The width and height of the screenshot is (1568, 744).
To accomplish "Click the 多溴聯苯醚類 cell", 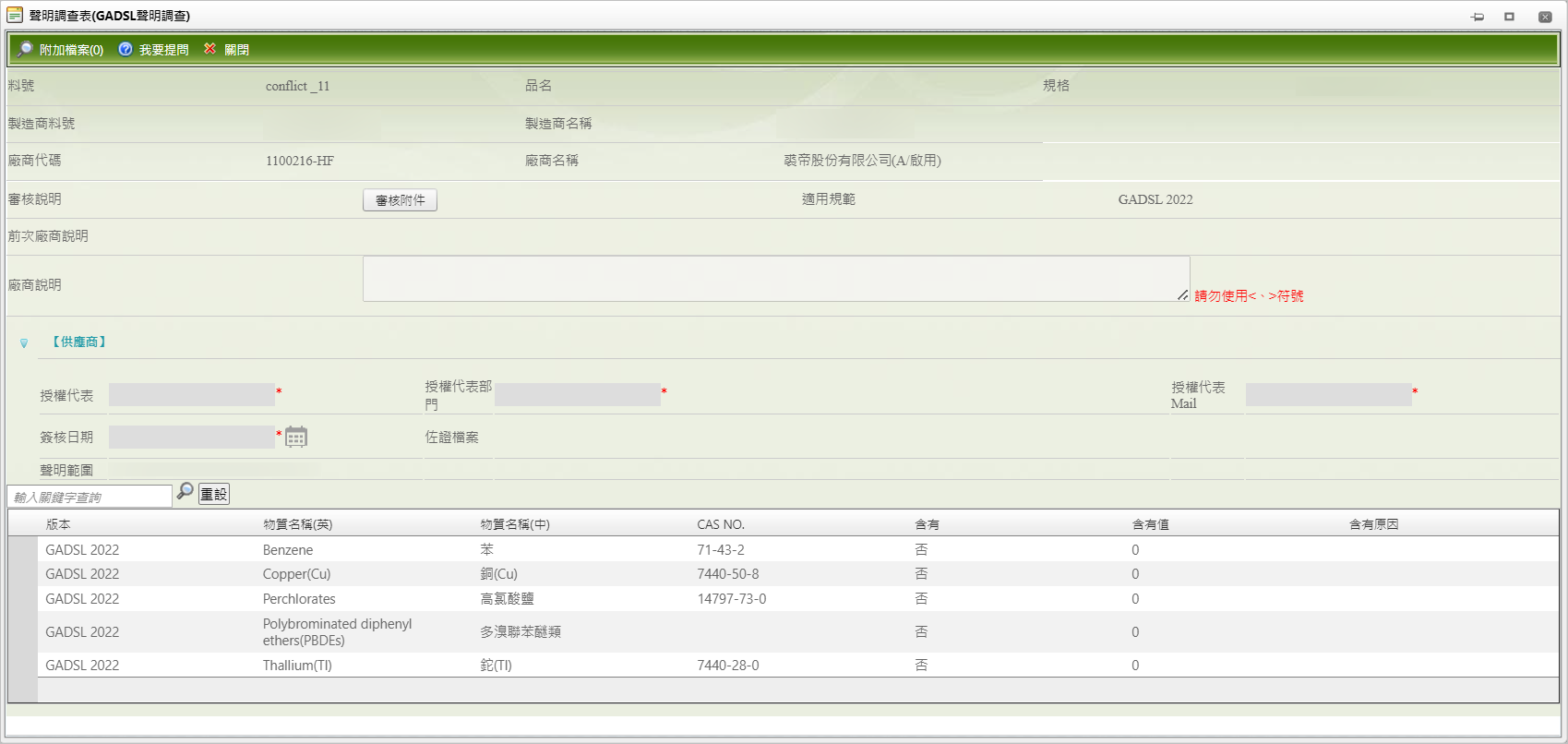I will (521, 632).
